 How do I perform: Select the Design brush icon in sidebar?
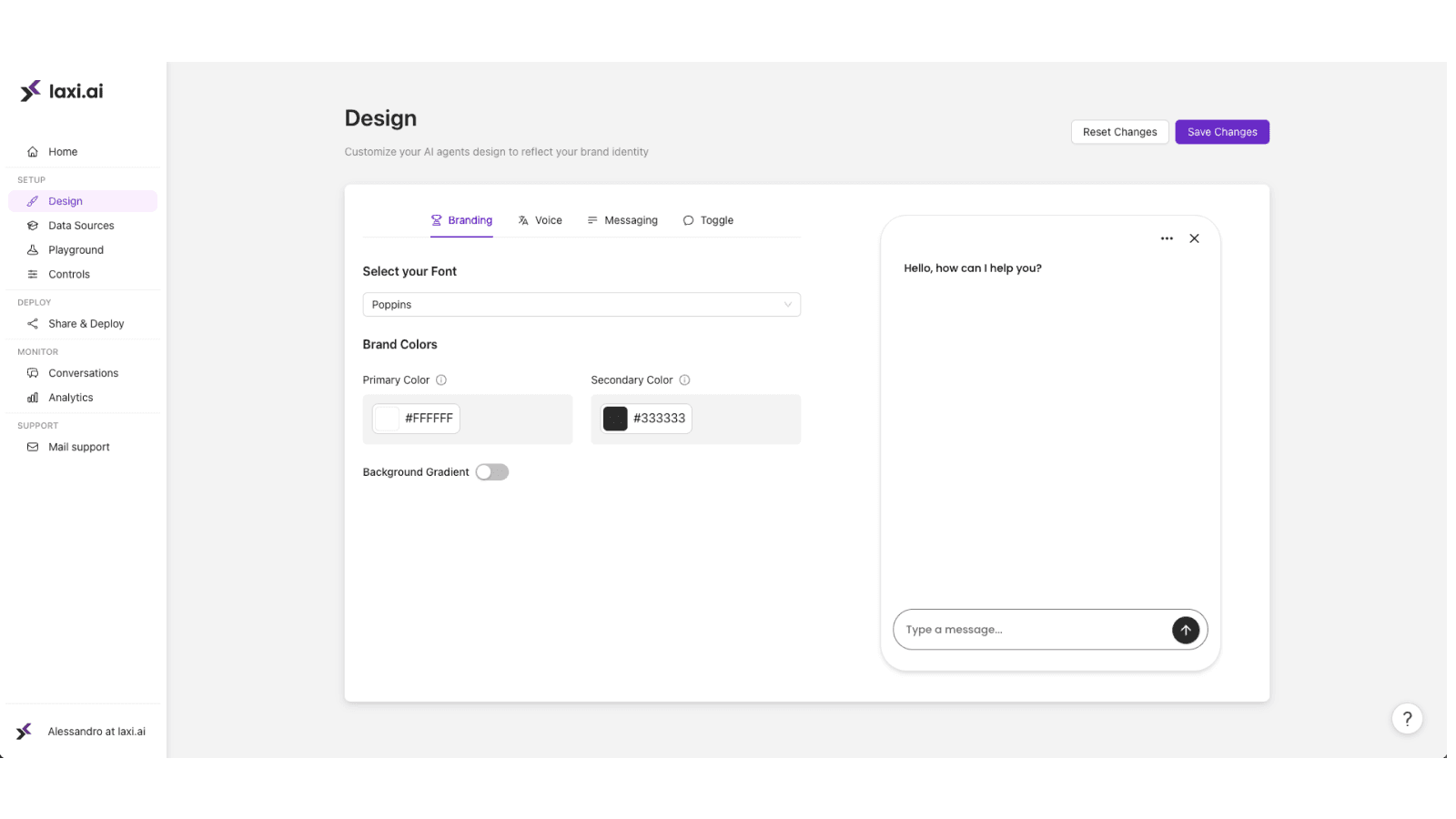click(33, 200)
